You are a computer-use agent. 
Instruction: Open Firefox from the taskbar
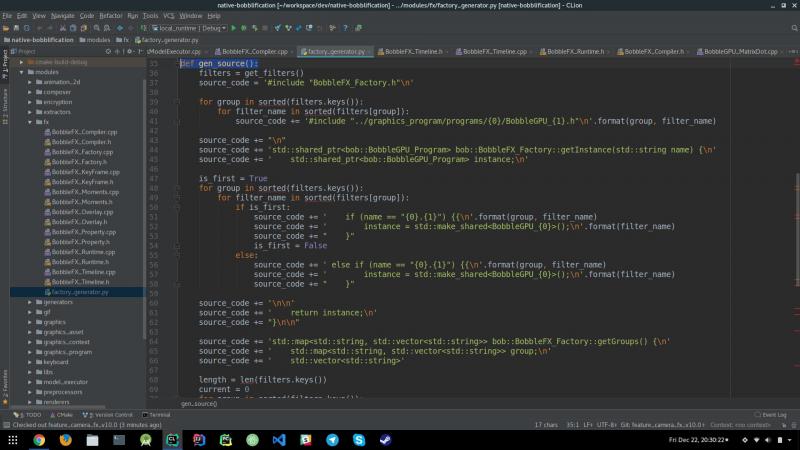point(65,439)
